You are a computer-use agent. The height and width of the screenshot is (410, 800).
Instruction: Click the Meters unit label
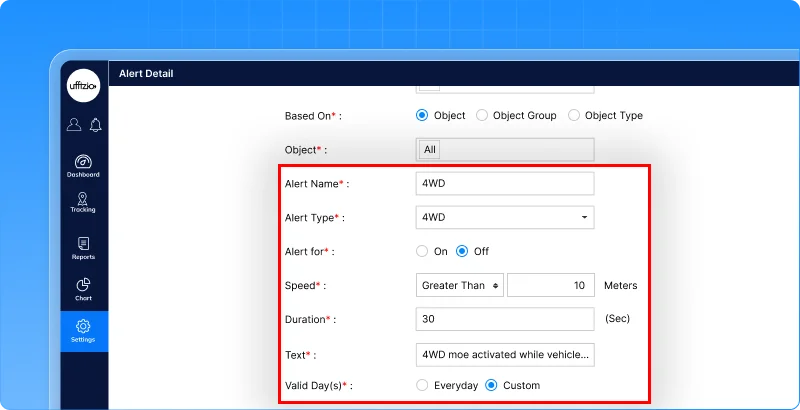620,286
